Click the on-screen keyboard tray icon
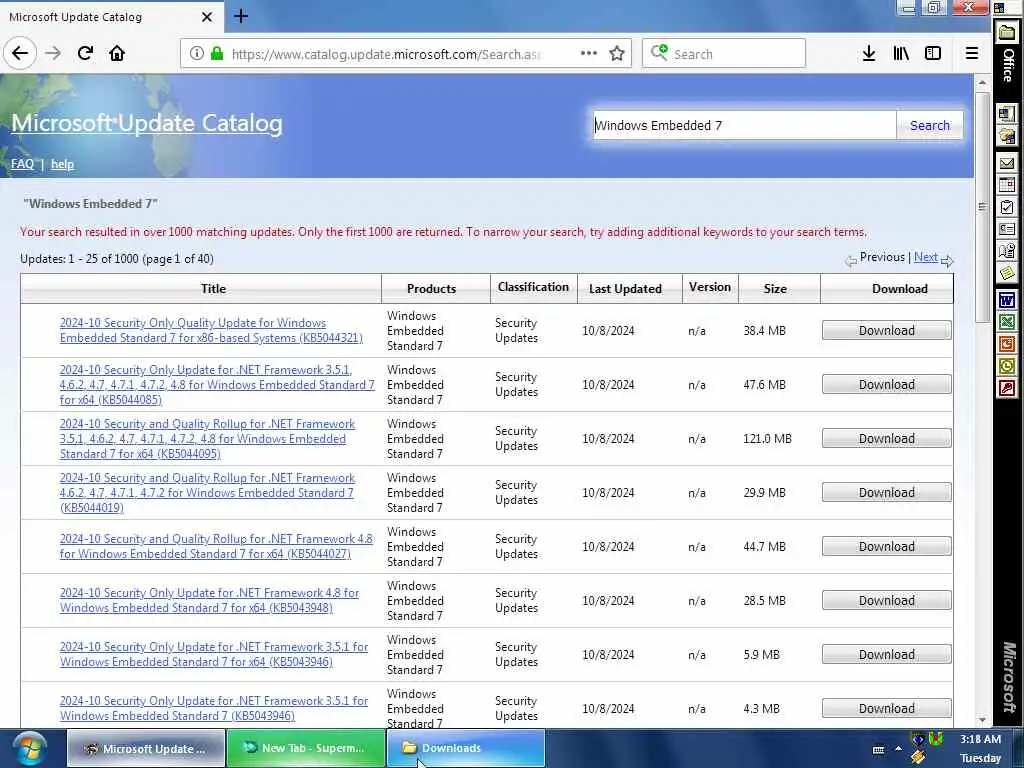The width and height of the screenshot is (1024, 768). click(x=878, y=749)
